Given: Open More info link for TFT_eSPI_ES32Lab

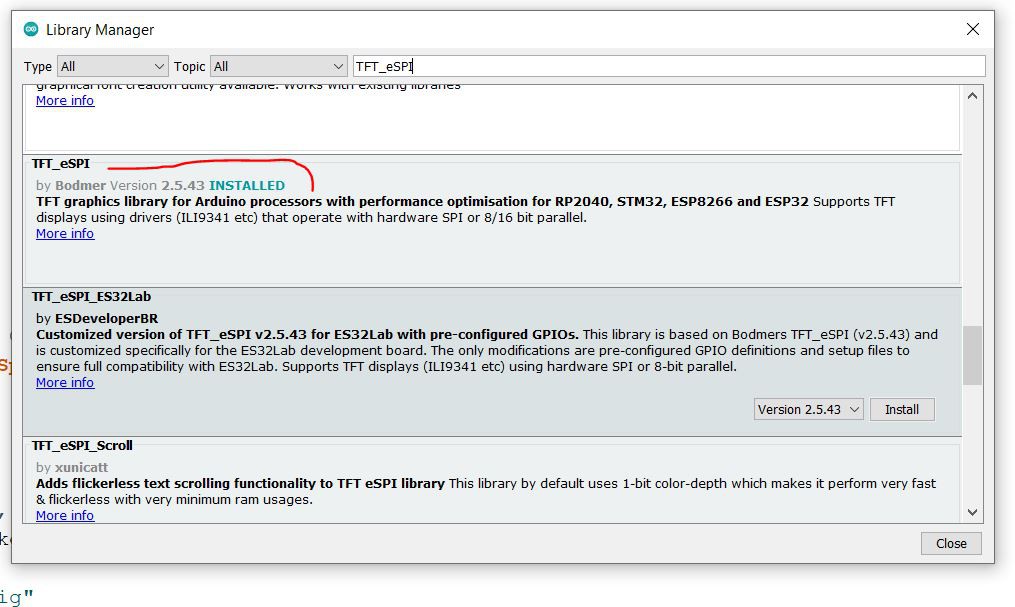Looking at the screenshot, I should [x=65, y=382].
